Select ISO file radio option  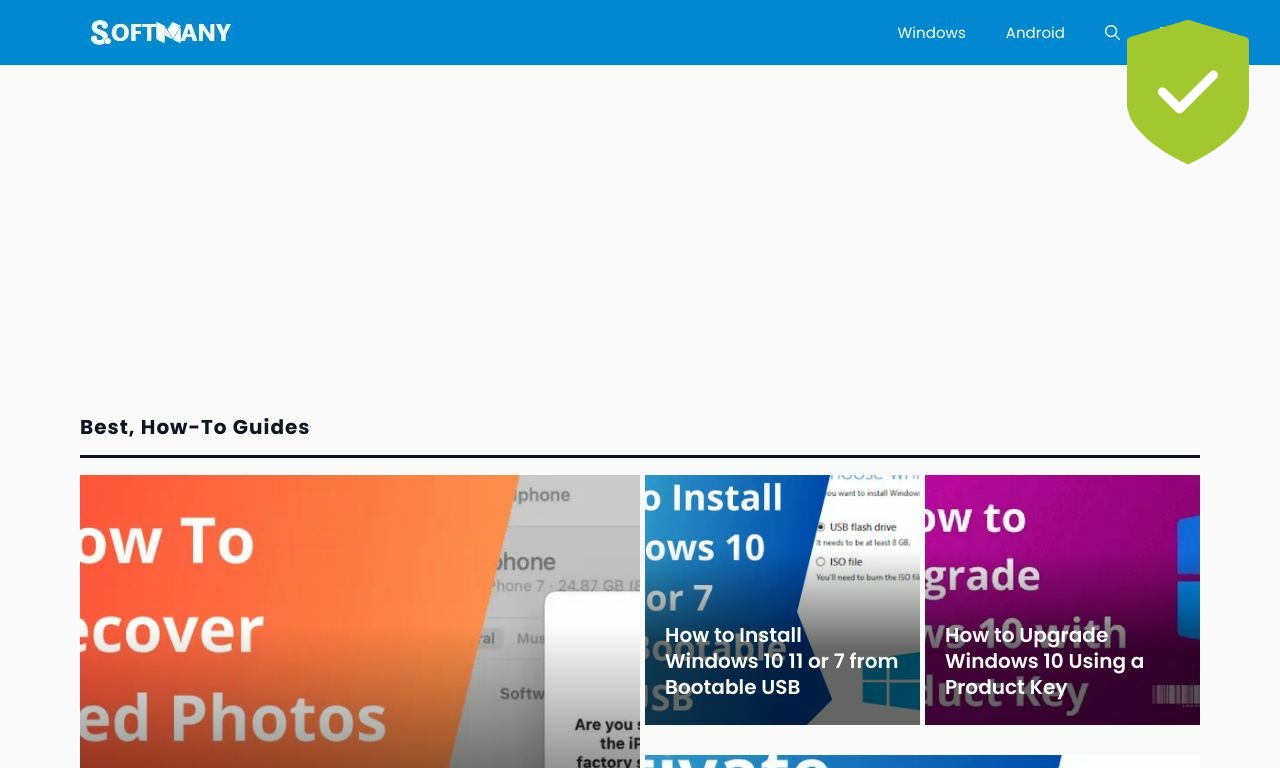point(822,562)
